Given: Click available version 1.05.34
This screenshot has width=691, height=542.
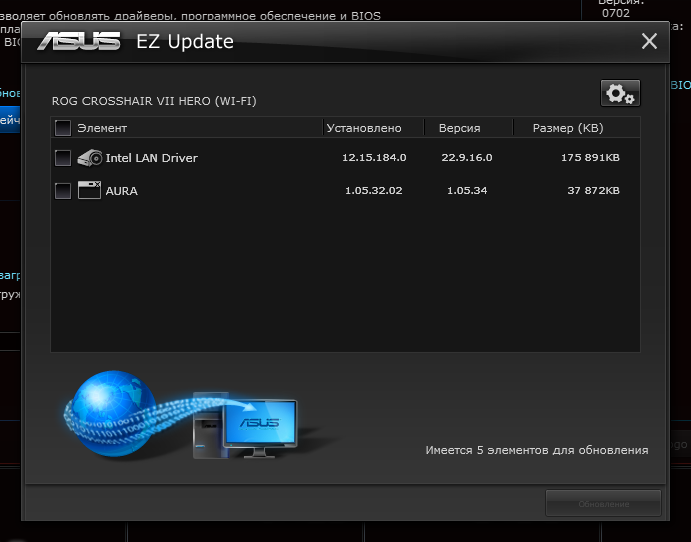Looking at the screenshot, I should [x=467, y=190].
